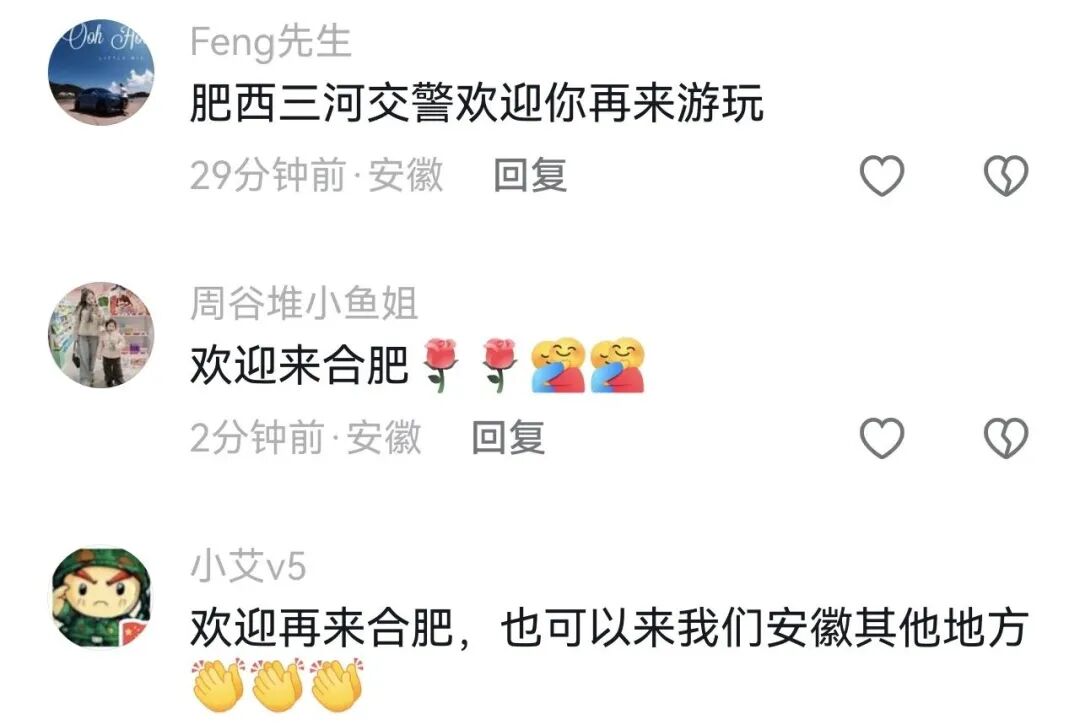Click the 29分钟前·安徽 timestamp
1080x725 pixels.
coord(316,175)
